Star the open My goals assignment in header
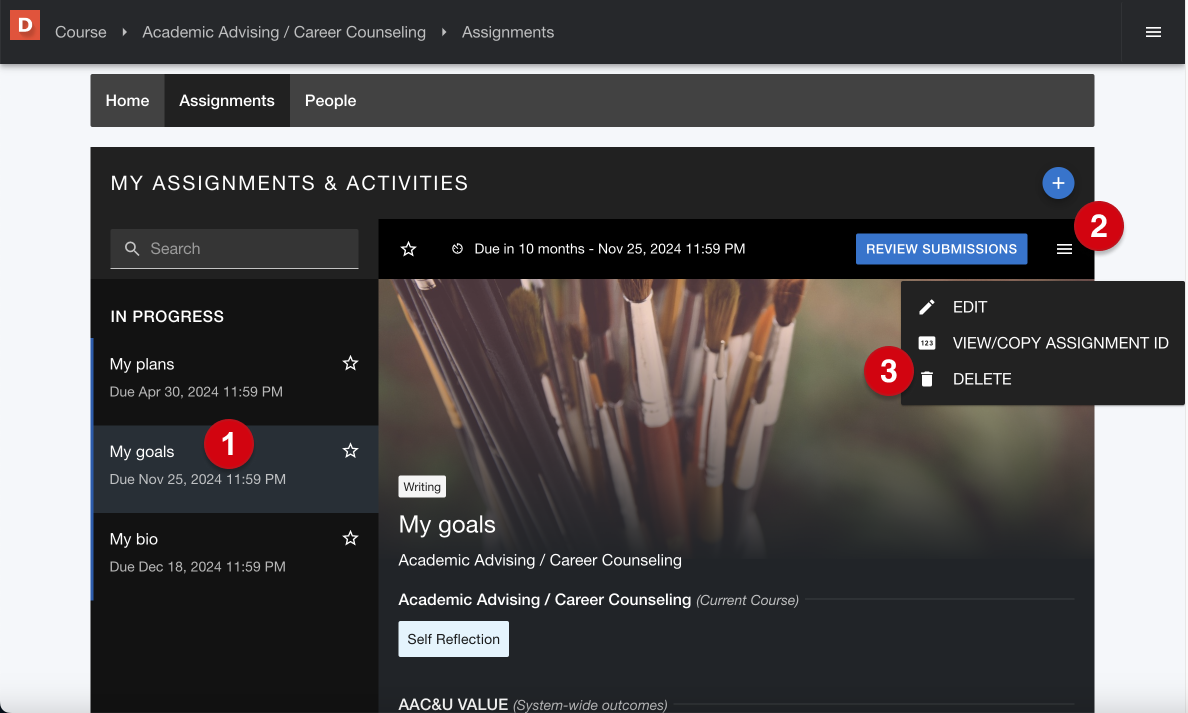The height and width of the screenshot is (713, 1188). point(408,249)
